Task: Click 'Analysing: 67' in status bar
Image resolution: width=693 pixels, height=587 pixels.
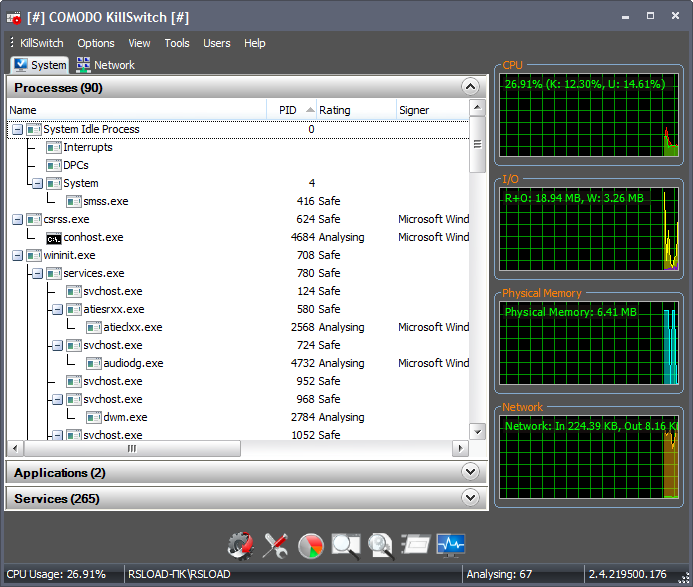Action: [499, 574]
